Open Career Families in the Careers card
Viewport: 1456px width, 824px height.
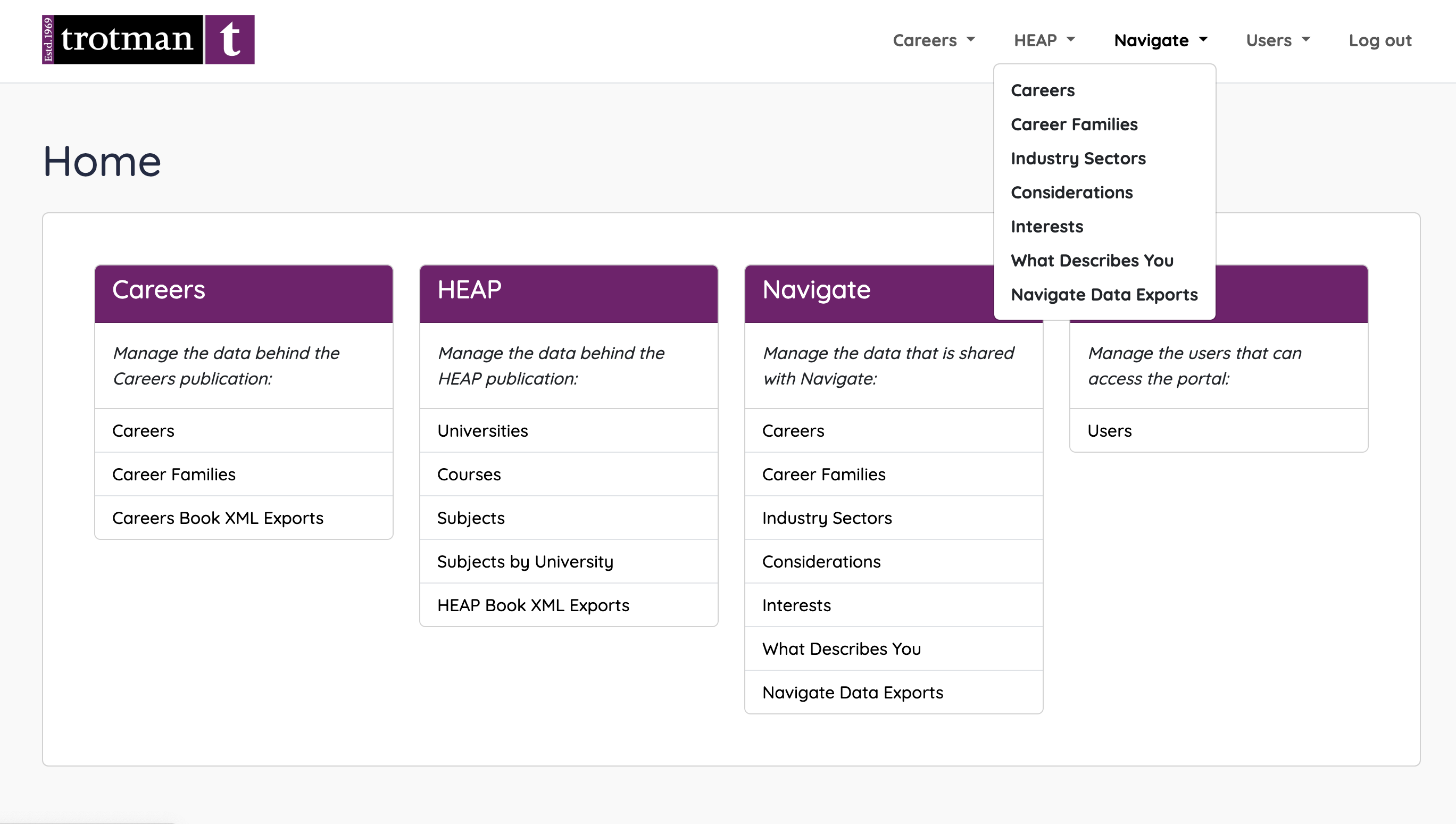[x=244, y=475]
